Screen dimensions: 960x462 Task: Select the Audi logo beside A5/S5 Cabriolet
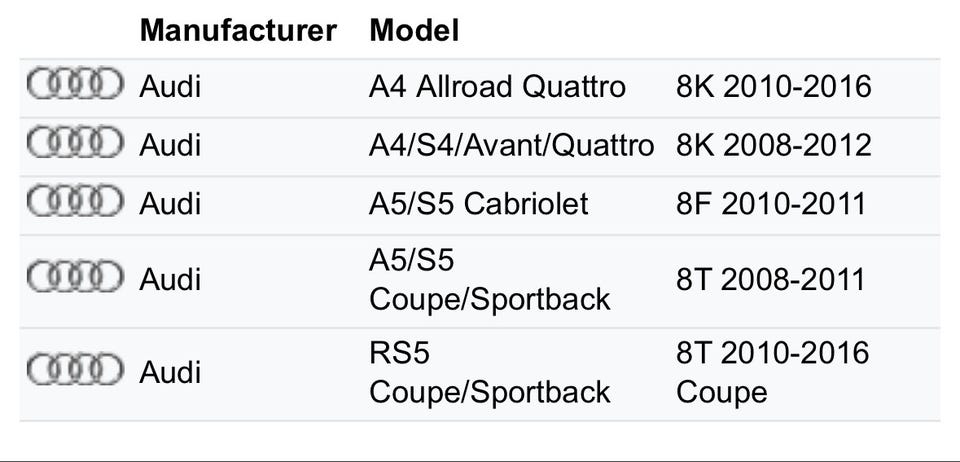[75, 203]
